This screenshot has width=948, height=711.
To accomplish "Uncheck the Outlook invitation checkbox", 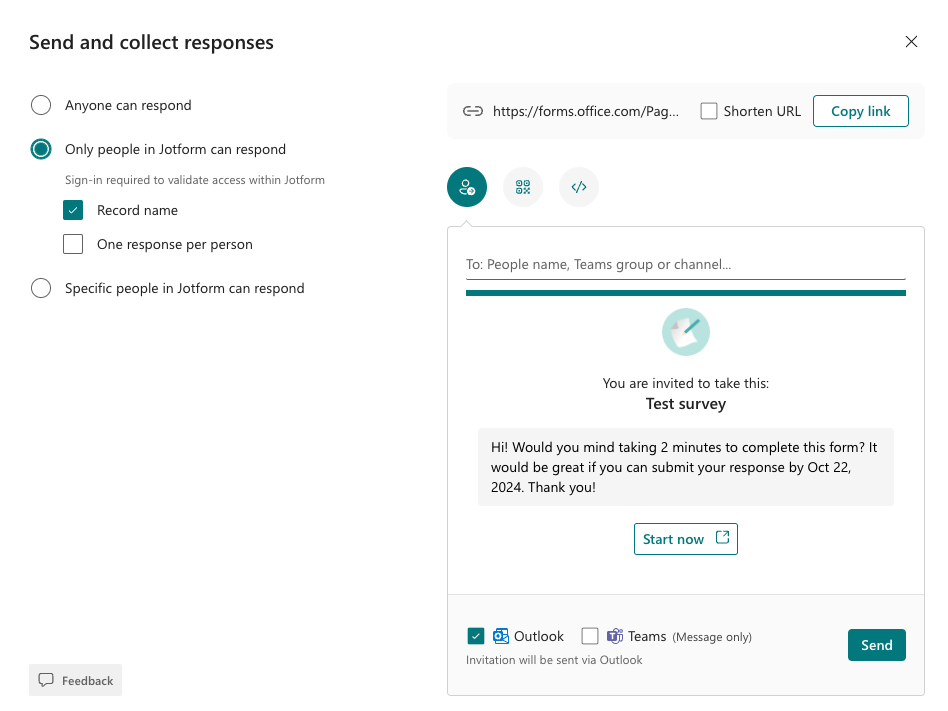I will [476, 636].
